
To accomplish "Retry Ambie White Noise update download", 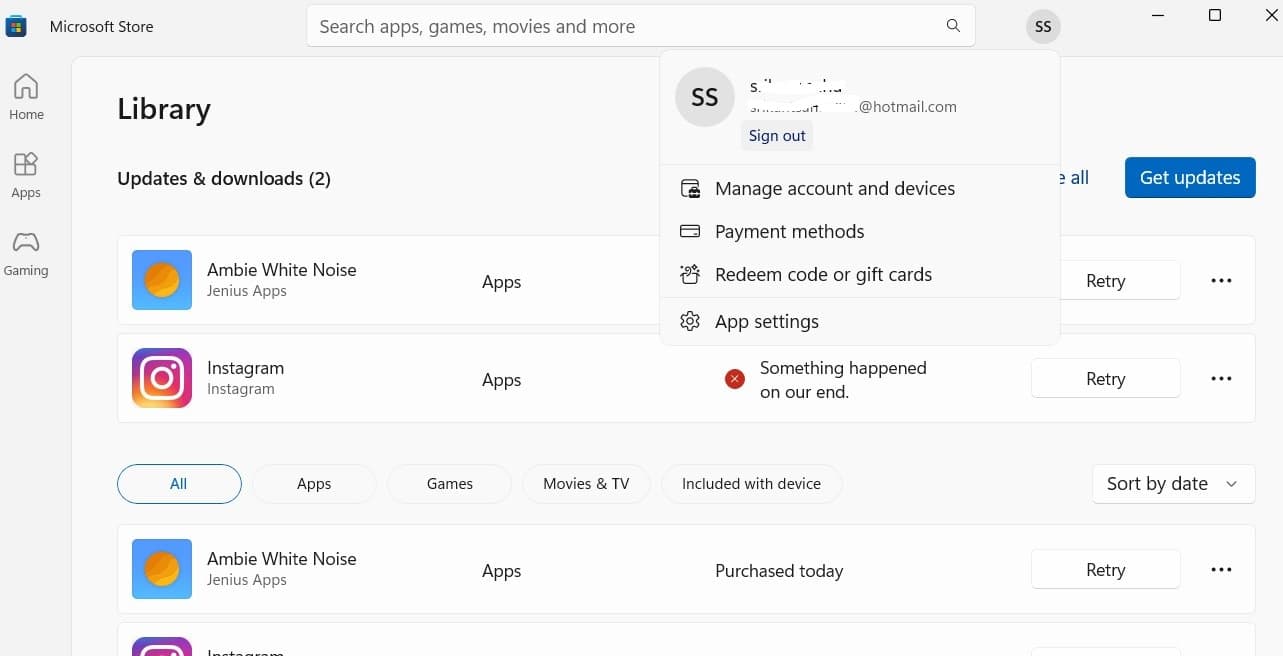I will tap(1106, 281).
